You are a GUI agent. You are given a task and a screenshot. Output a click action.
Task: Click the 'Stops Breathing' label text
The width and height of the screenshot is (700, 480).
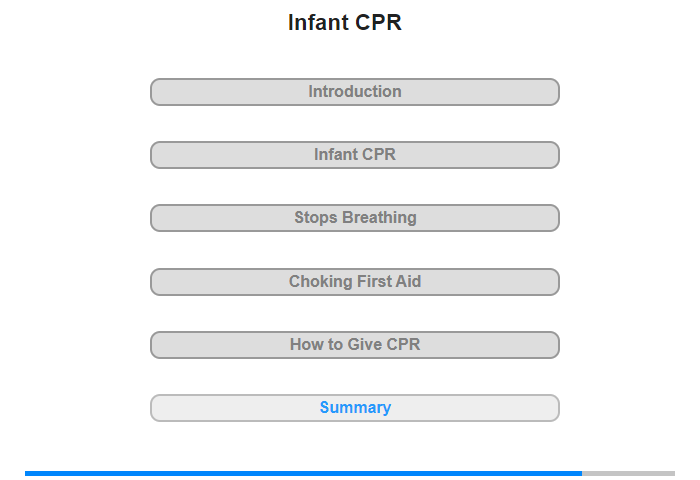[x=355, y=217]
